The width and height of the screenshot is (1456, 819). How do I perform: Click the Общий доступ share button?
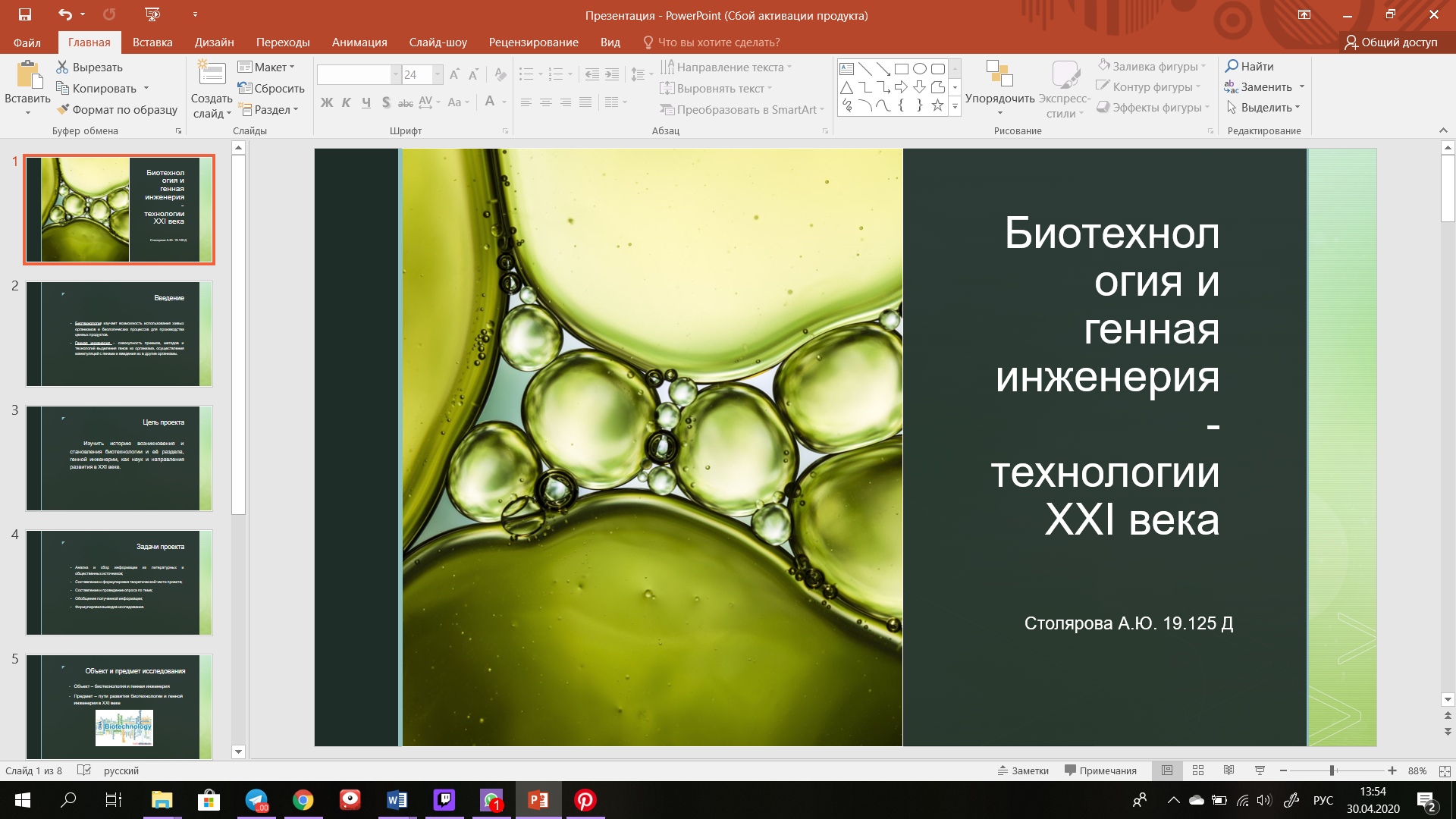pos(1391,42)
